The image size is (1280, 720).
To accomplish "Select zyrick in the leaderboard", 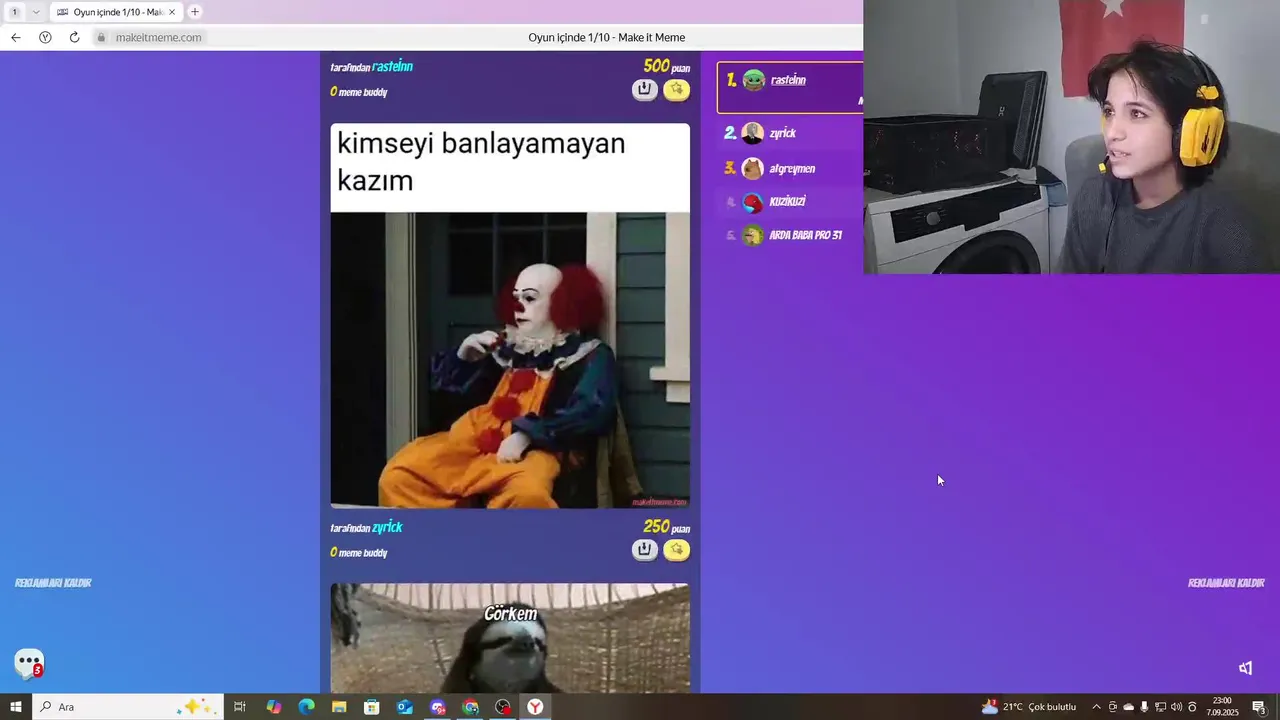I will [x=783, y=133].
